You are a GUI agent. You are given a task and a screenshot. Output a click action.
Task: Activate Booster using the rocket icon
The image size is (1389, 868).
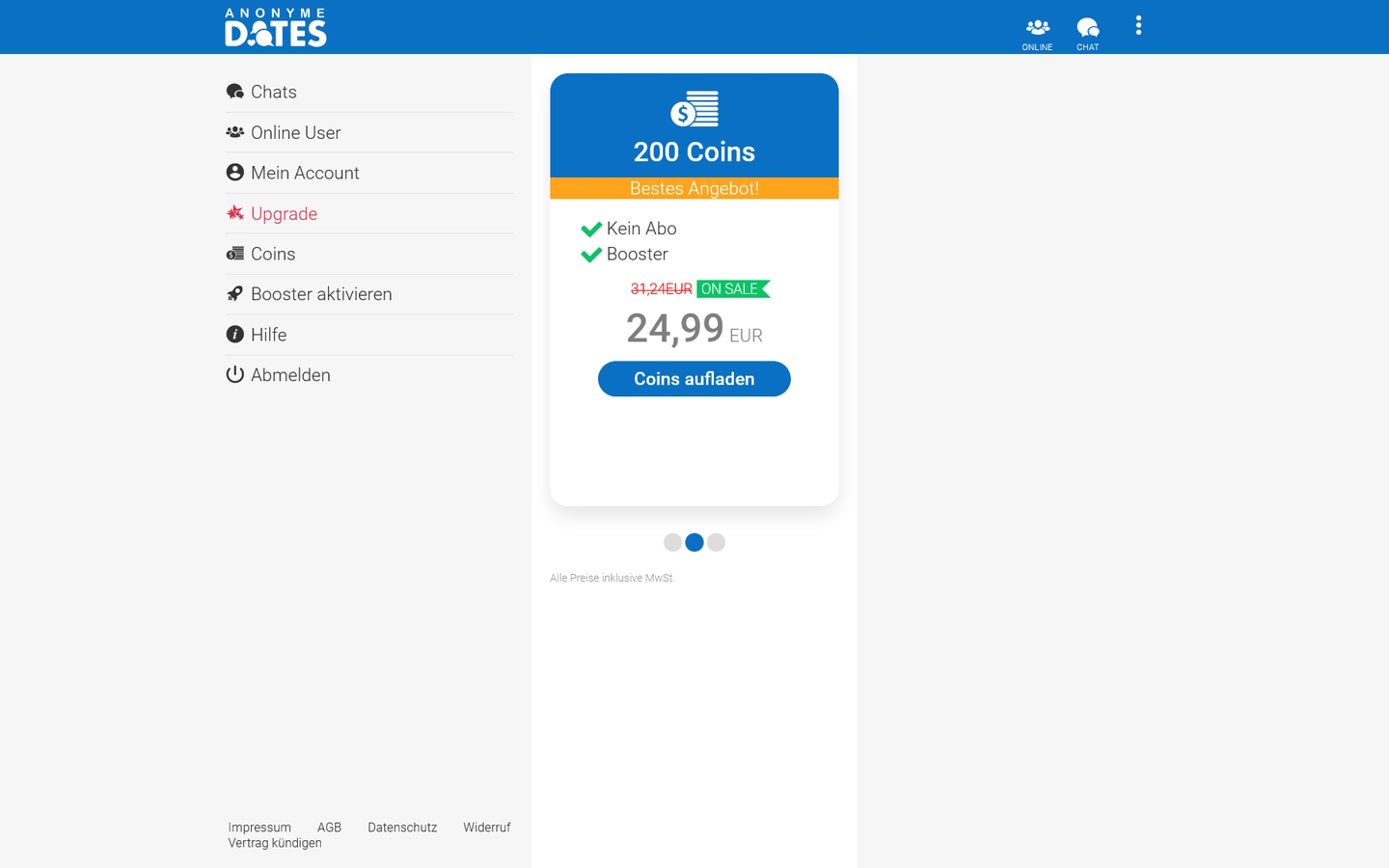point(234,293)
